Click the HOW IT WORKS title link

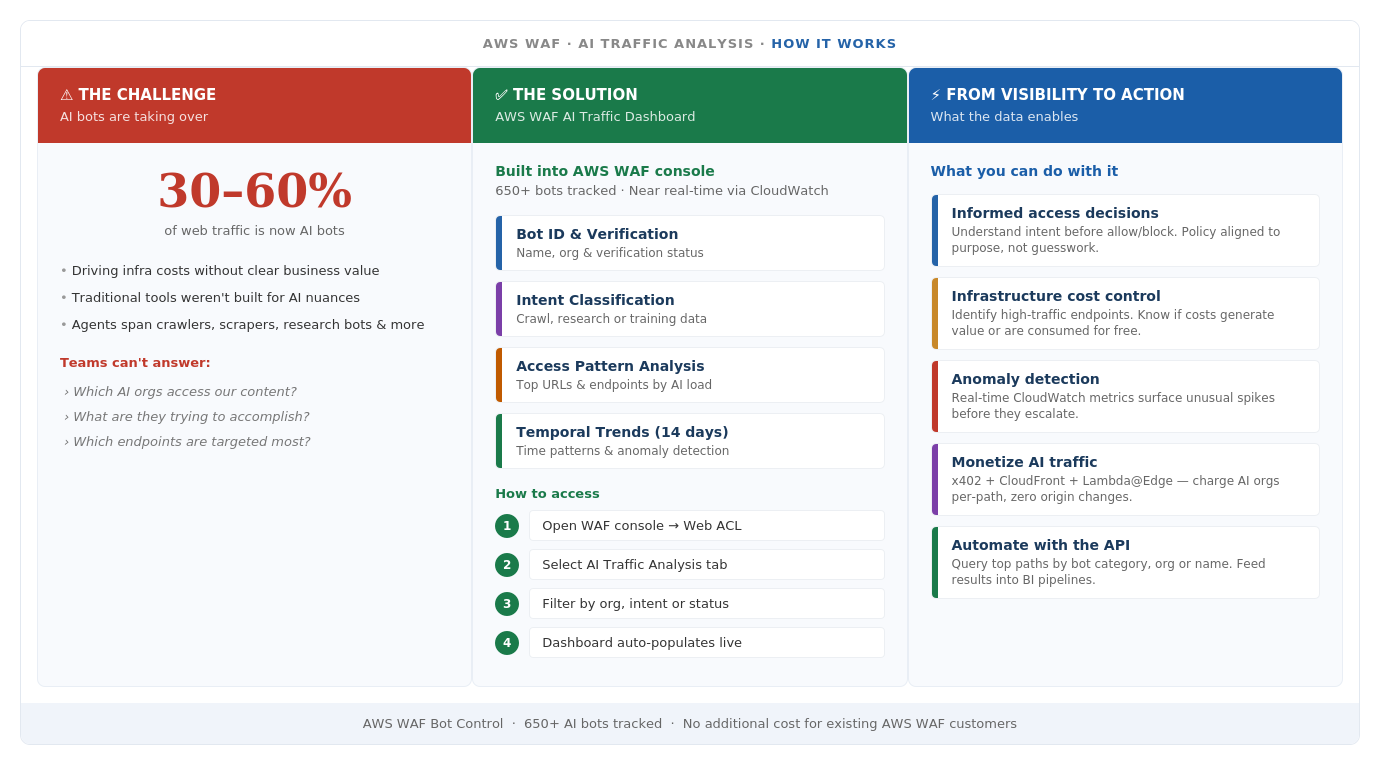[834, 44]
